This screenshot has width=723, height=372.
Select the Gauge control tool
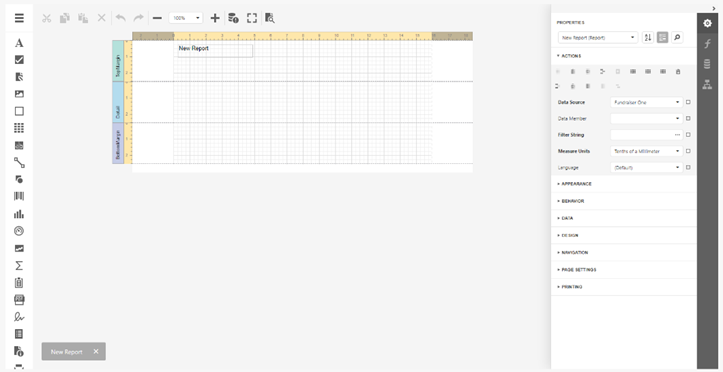coord(19,231)
